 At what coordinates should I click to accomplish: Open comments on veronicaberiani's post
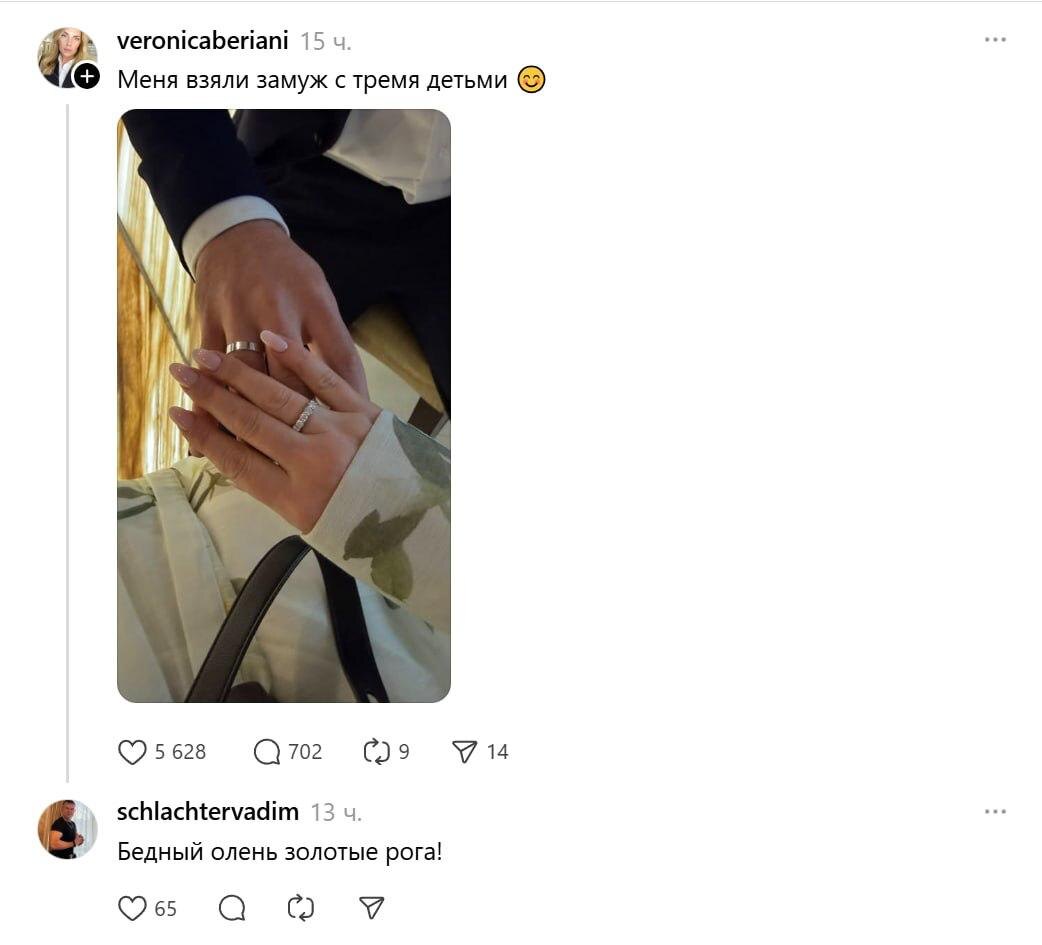pyautogui.click(x=267, y=752)
